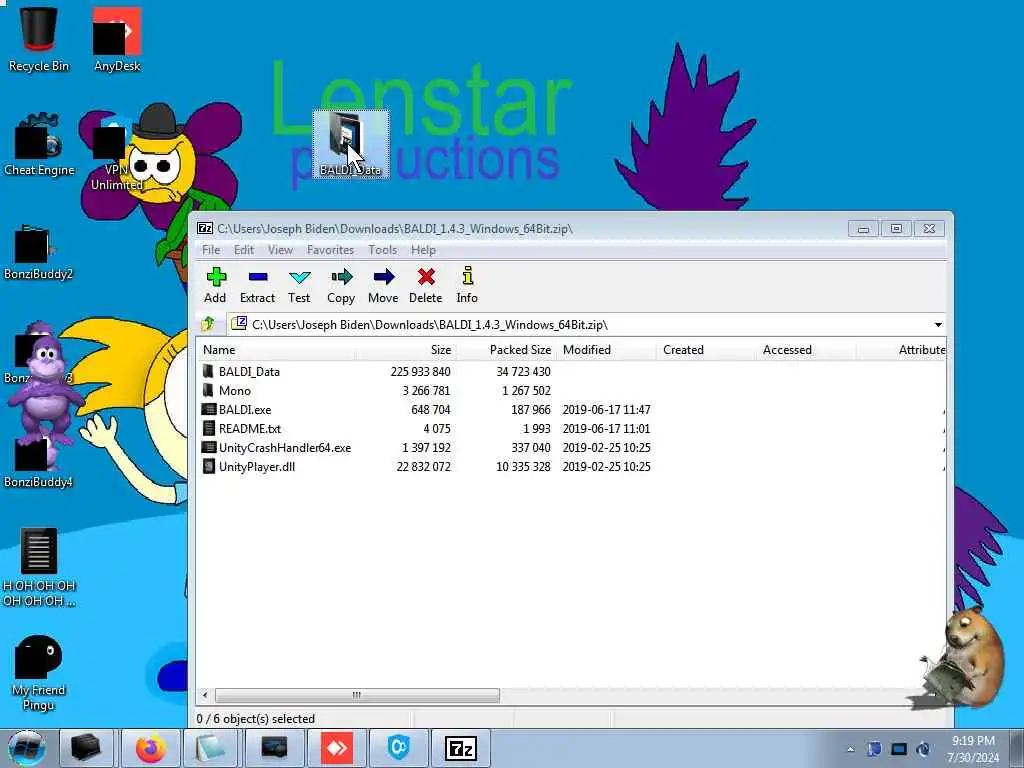Open the Tools menu
Image resolution: width=1024 pixels, height=768 pixels.
point(382,250)
